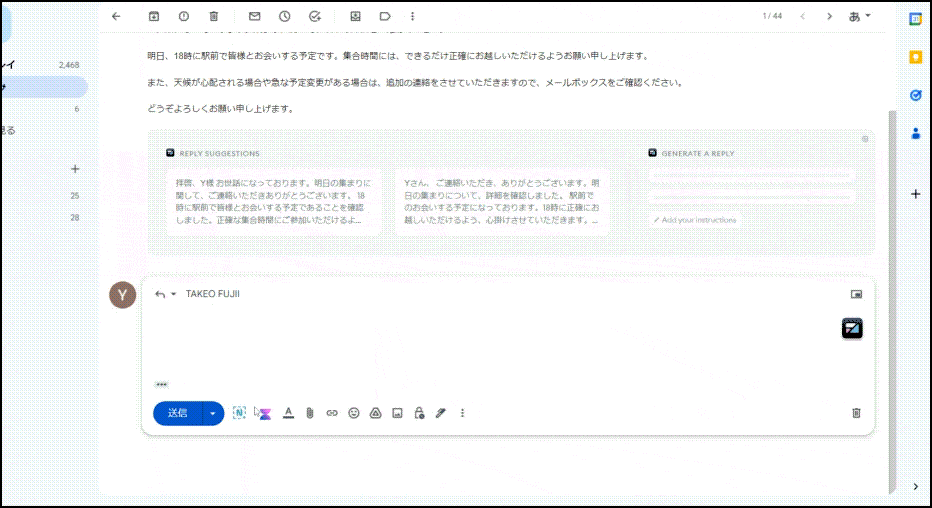Archive this email conversation
The image size is (932, 508).
(153, 17)
